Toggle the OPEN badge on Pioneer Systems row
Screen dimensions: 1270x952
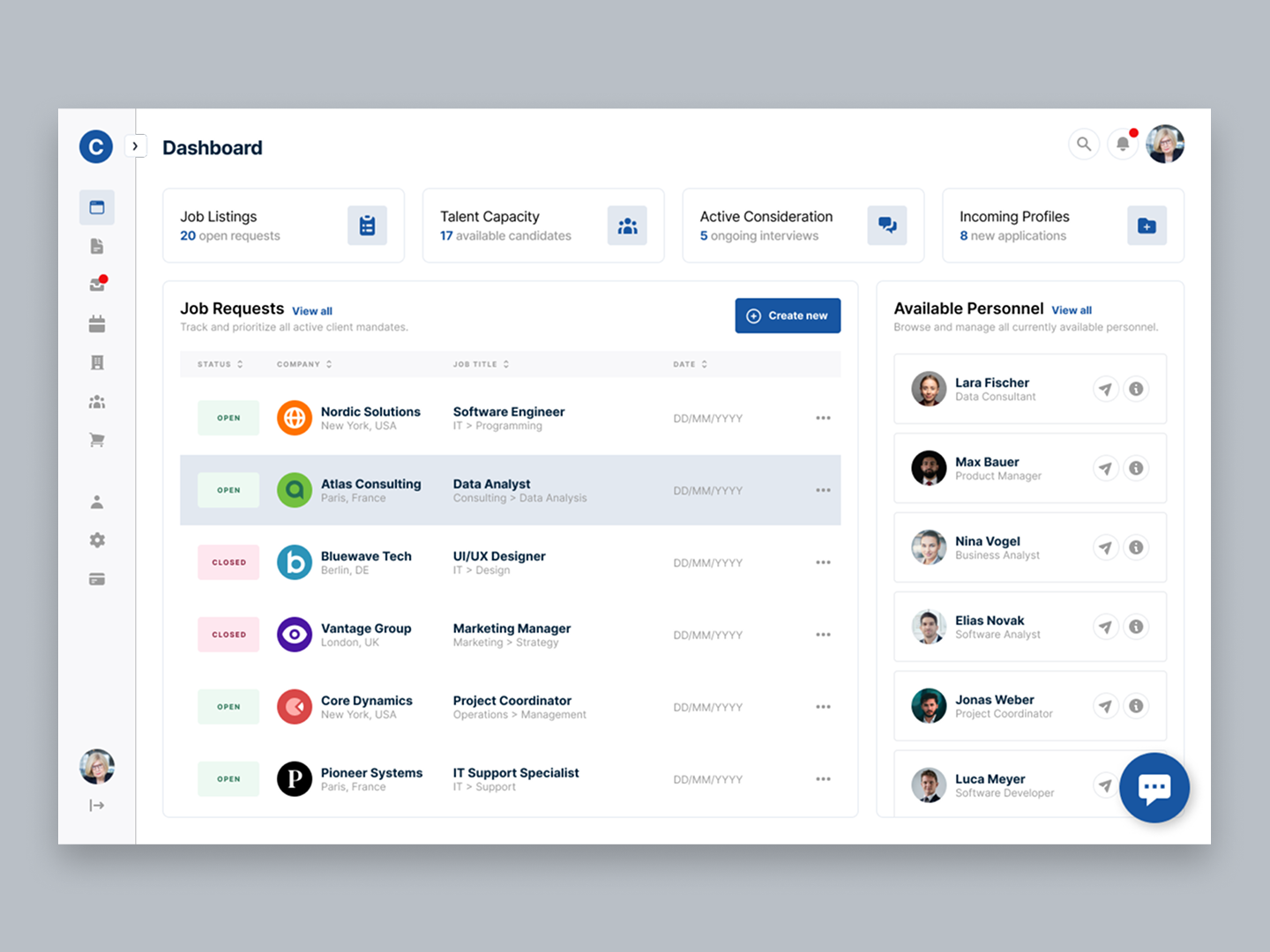(228, 779)
